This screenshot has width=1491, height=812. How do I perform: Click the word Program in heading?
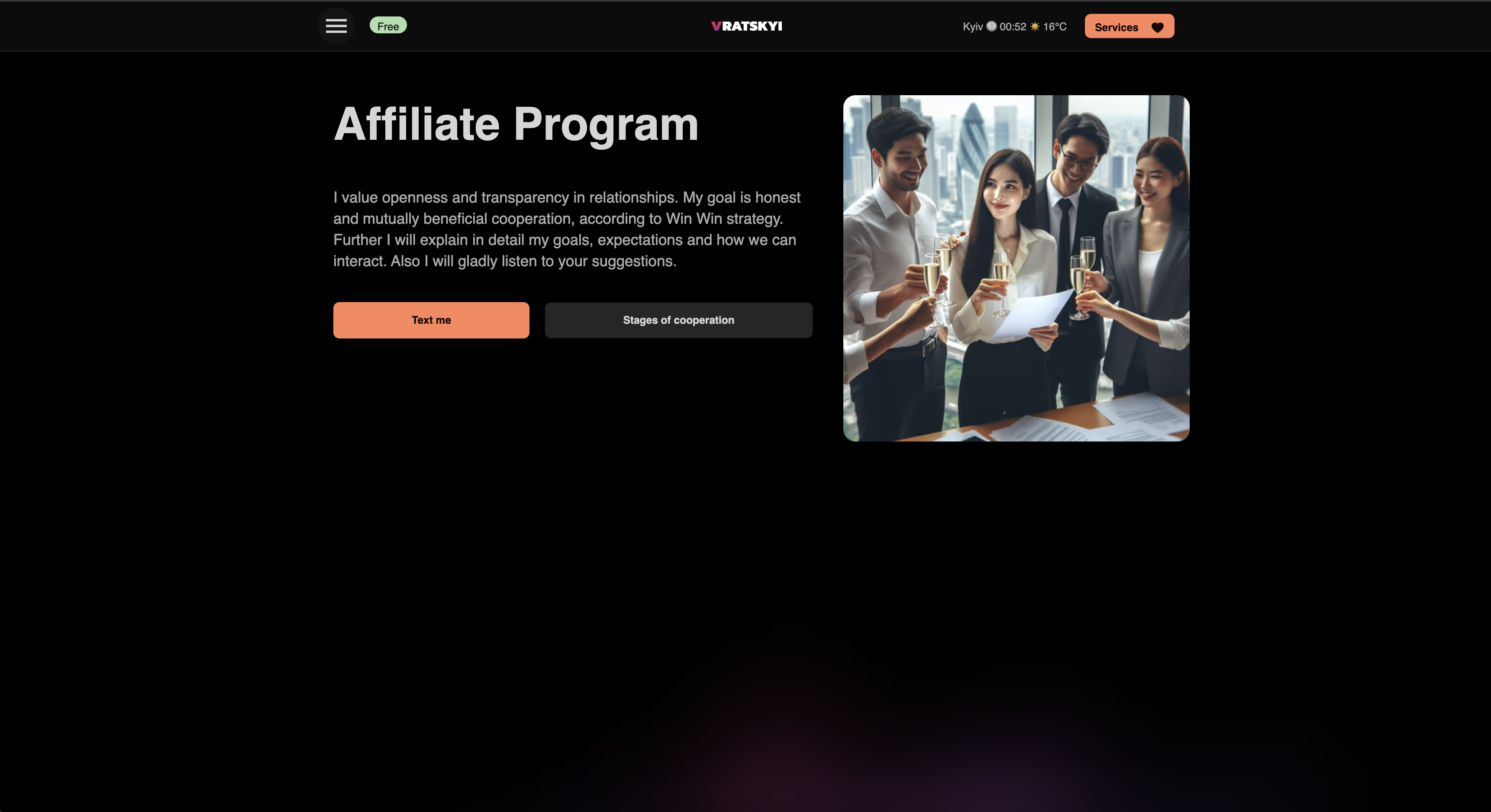[x=606, y=125]
